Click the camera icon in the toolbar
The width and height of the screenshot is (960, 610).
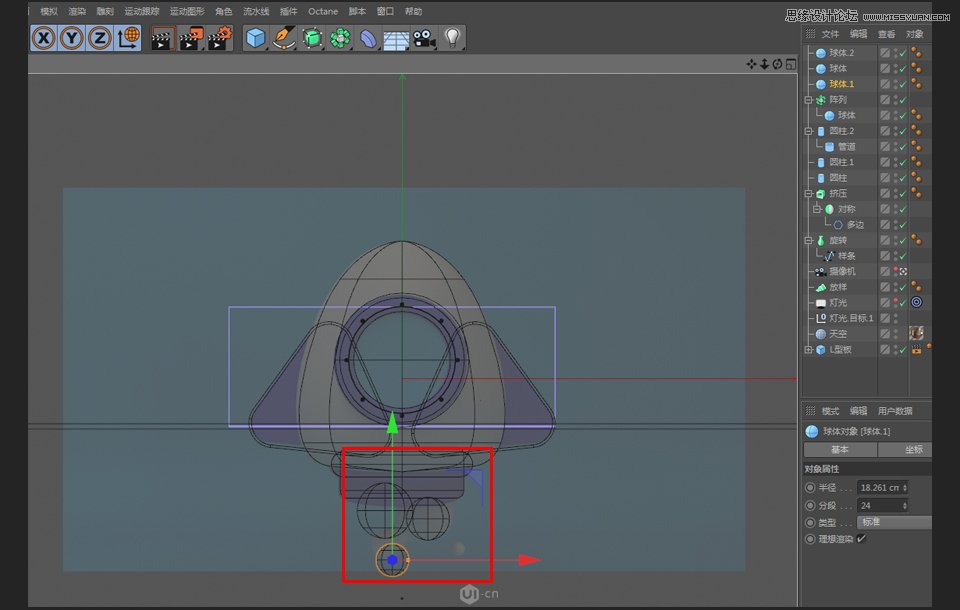click(x=423, y=38)
